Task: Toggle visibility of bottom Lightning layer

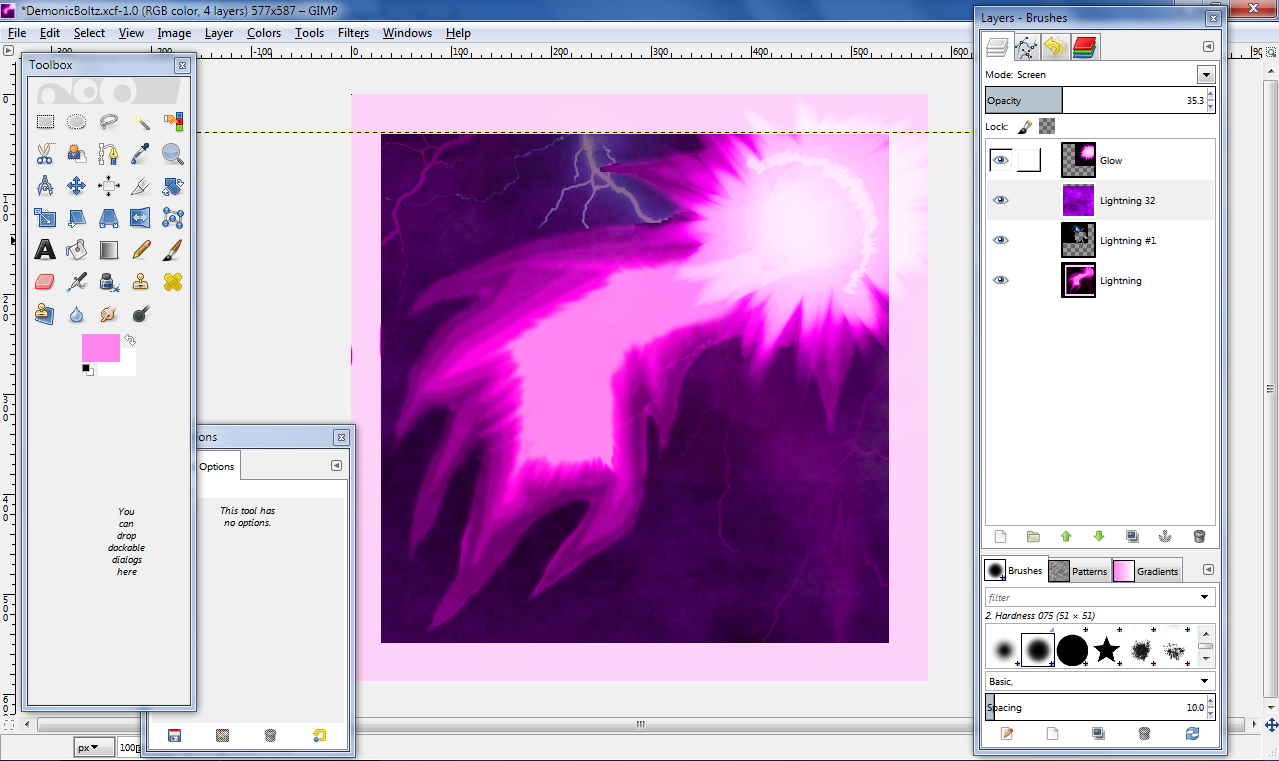Action: (x=1001, y=280)
